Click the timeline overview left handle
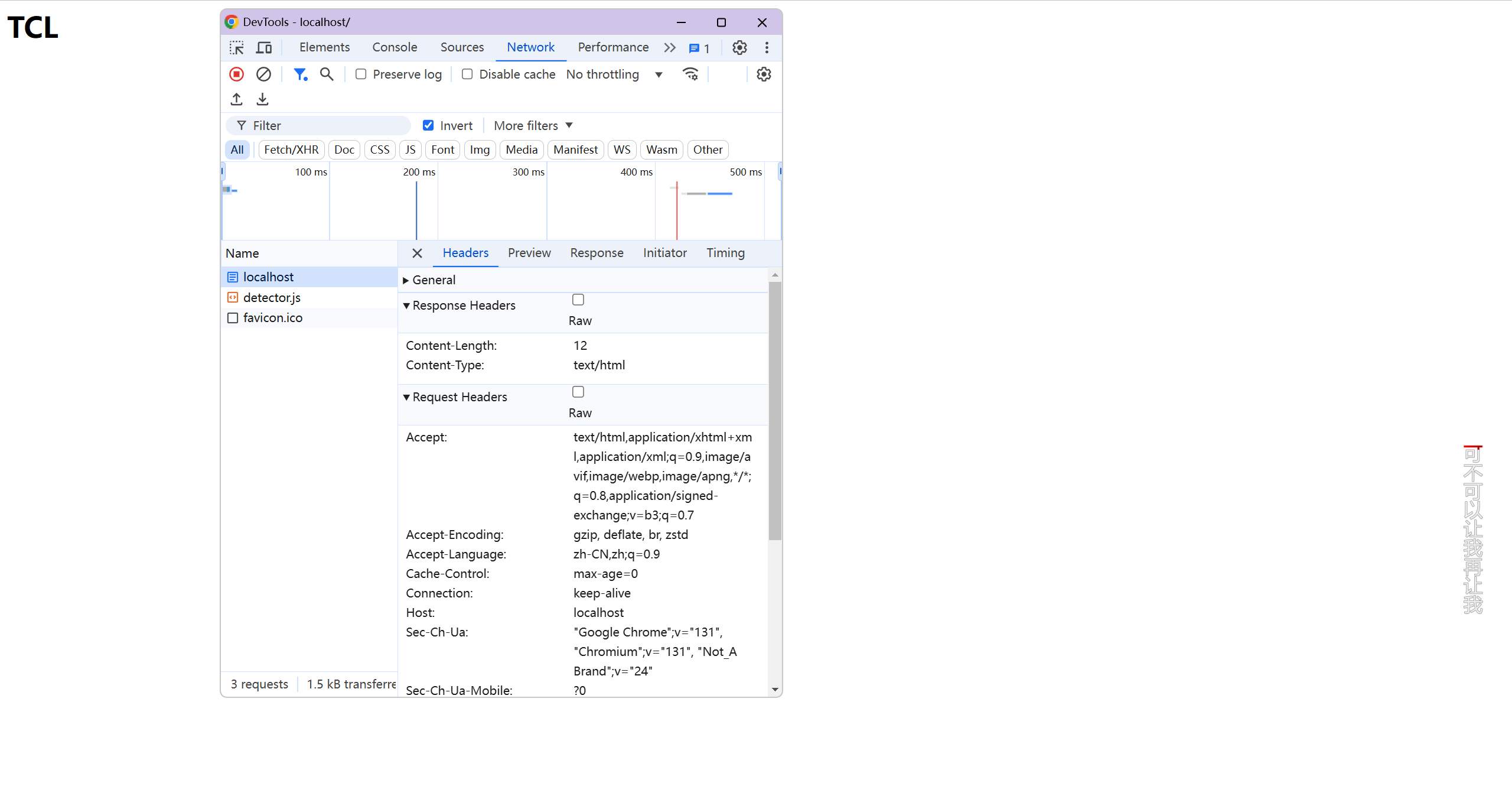Screen dimensions: 1512x796 (223, 171)
